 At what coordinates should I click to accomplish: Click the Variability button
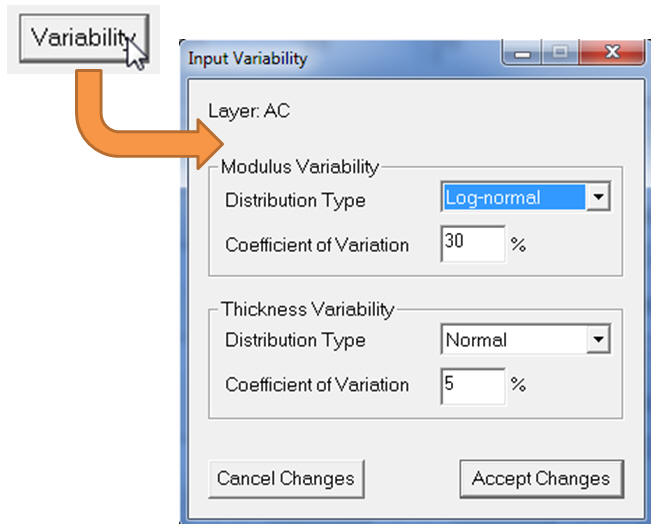coord(83,38)
